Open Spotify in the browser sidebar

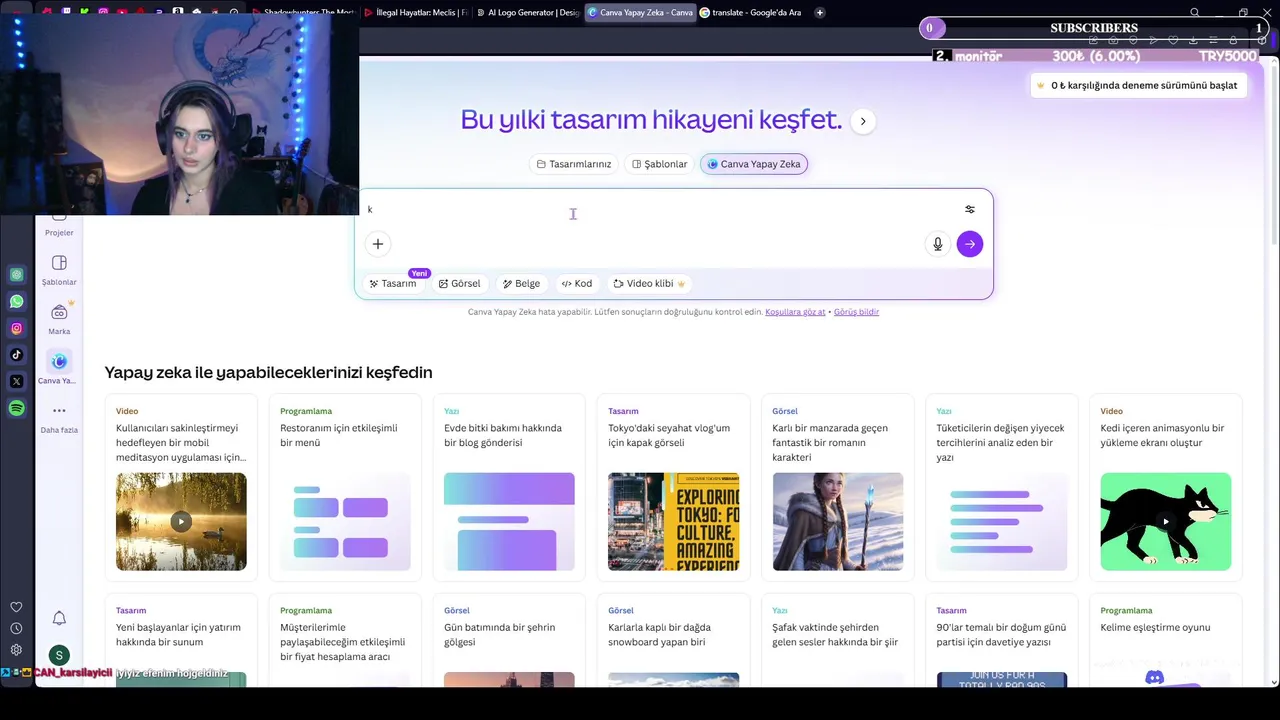[x=17, y=408]
